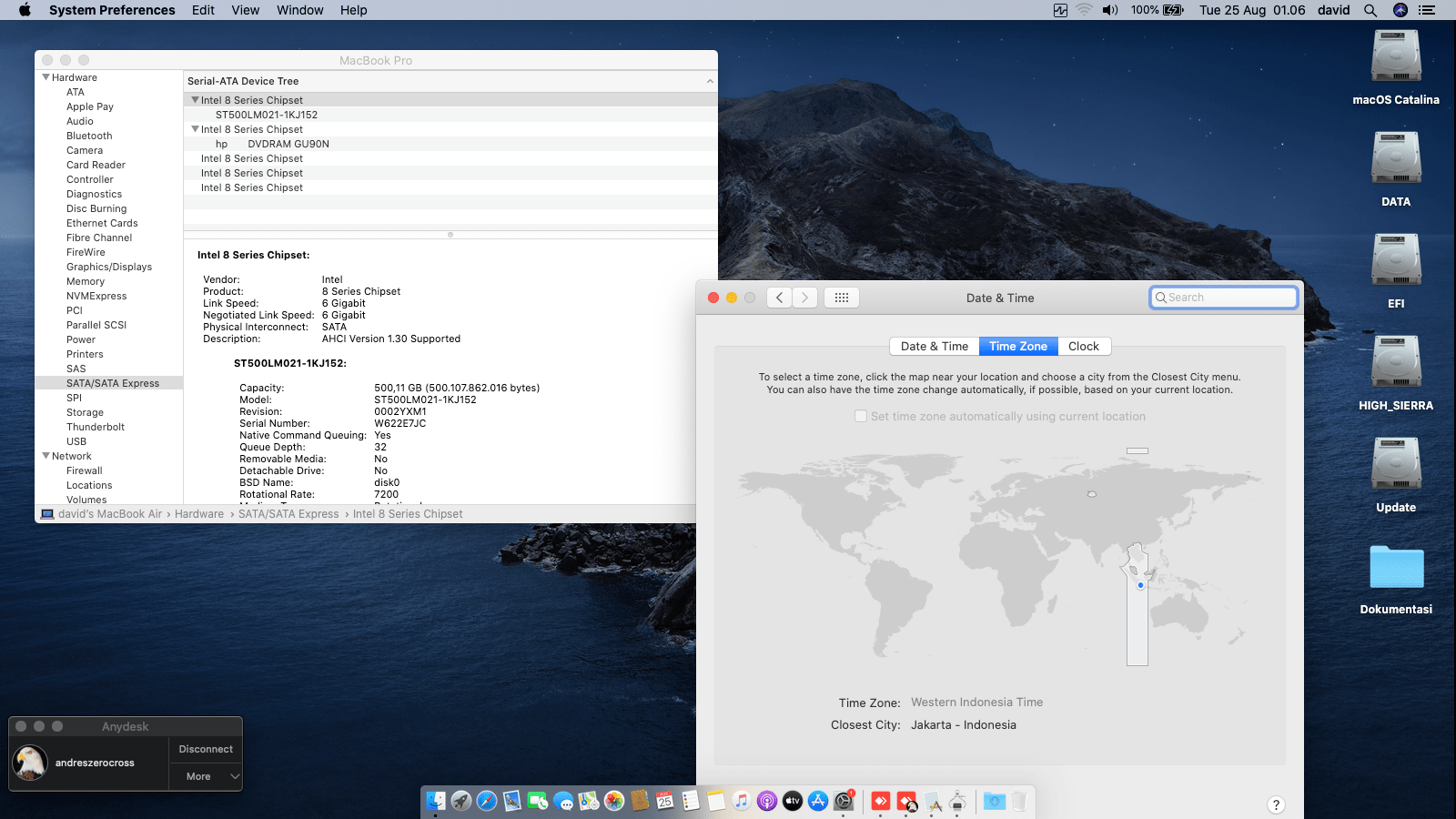Click System Preferences icon in the Dock
The width and height of the screenshot is (1456, 819).
844,801
